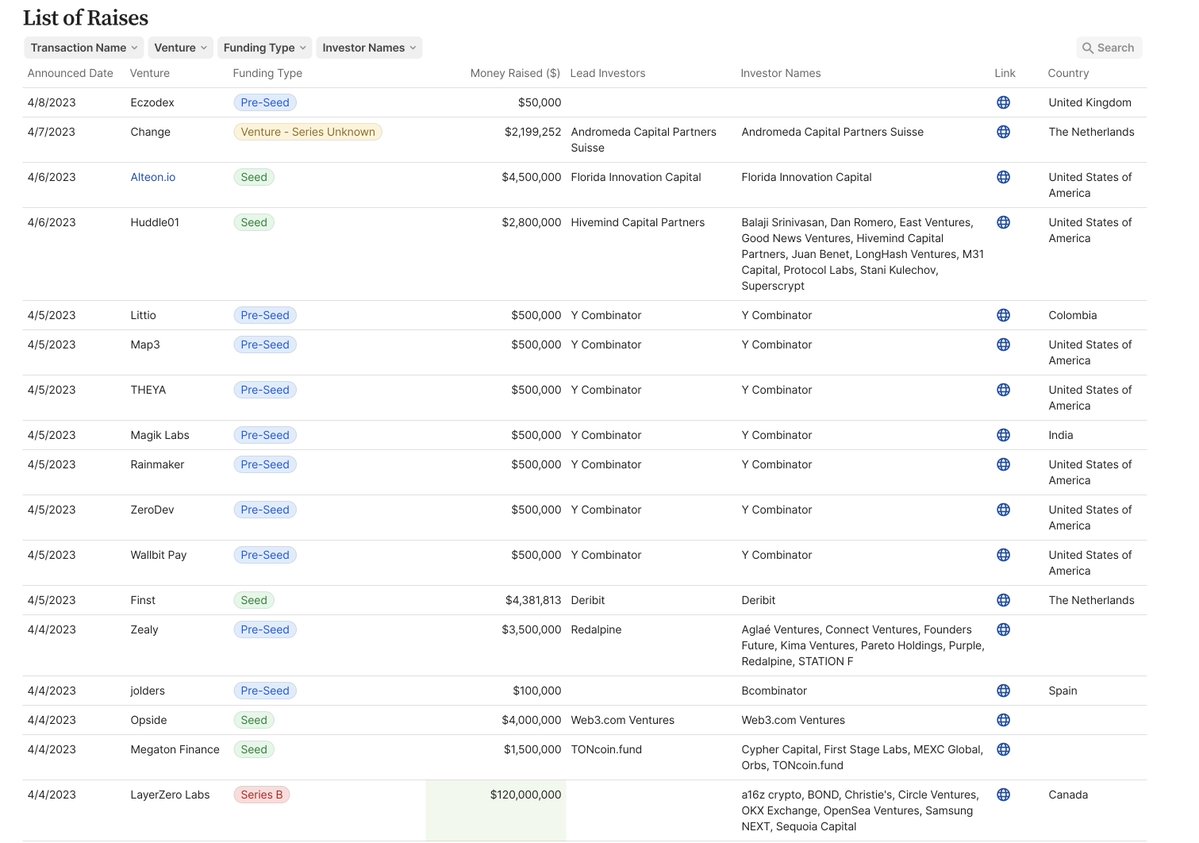Screen dimensions: 1199x843
Task: Click the Search field
Action: pyautogui.click(x=1109, y=47)
